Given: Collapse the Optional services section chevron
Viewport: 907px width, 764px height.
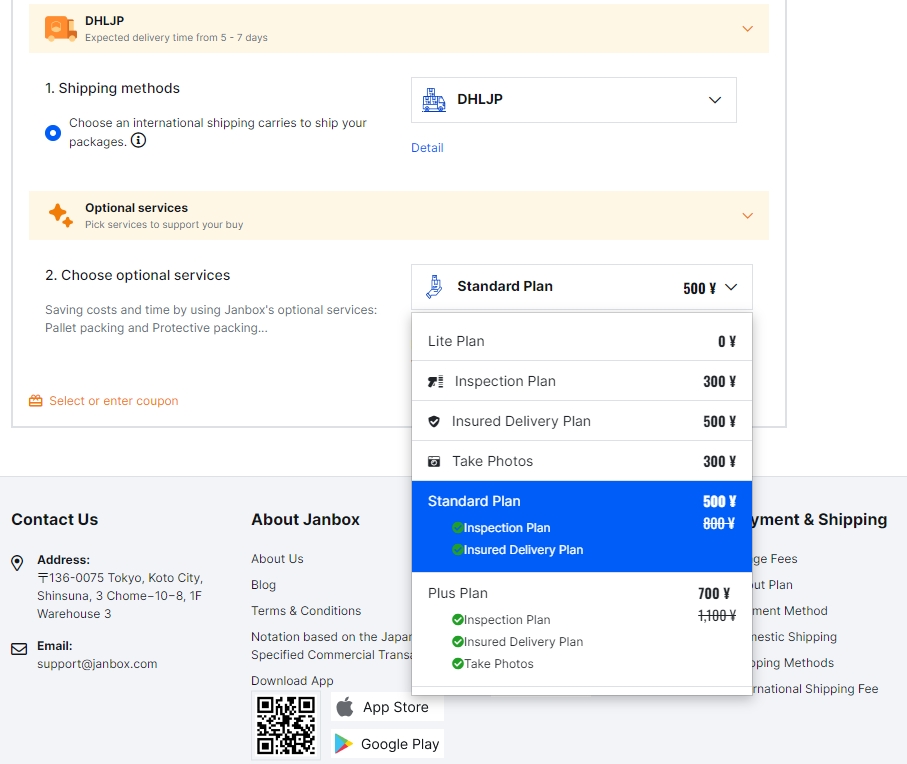Looking at the screenshot, I should [747, 216].
